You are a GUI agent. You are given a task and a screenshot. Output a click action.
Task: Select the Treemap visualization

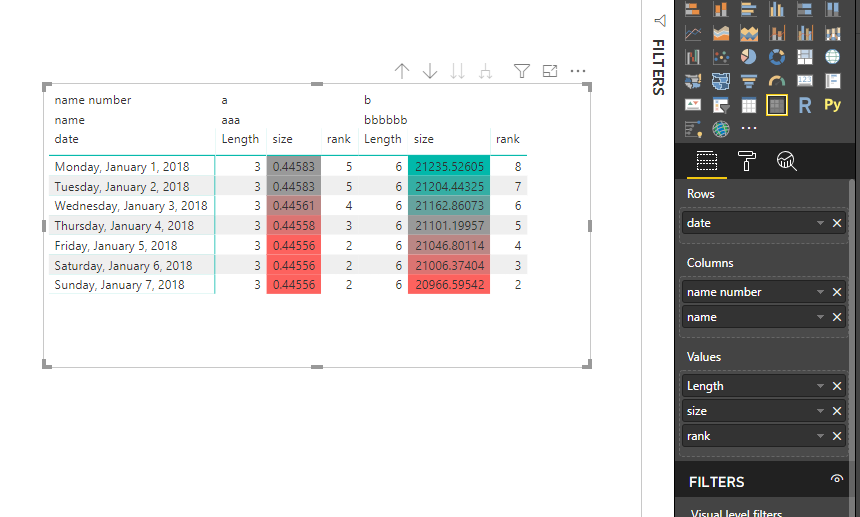click(805, 57)
